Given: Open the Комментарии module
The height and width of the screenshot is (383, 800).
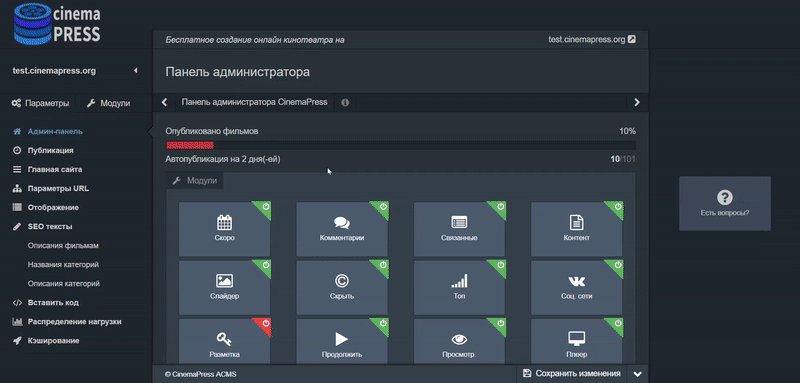Looking at the screenshot, I should 342,229.
